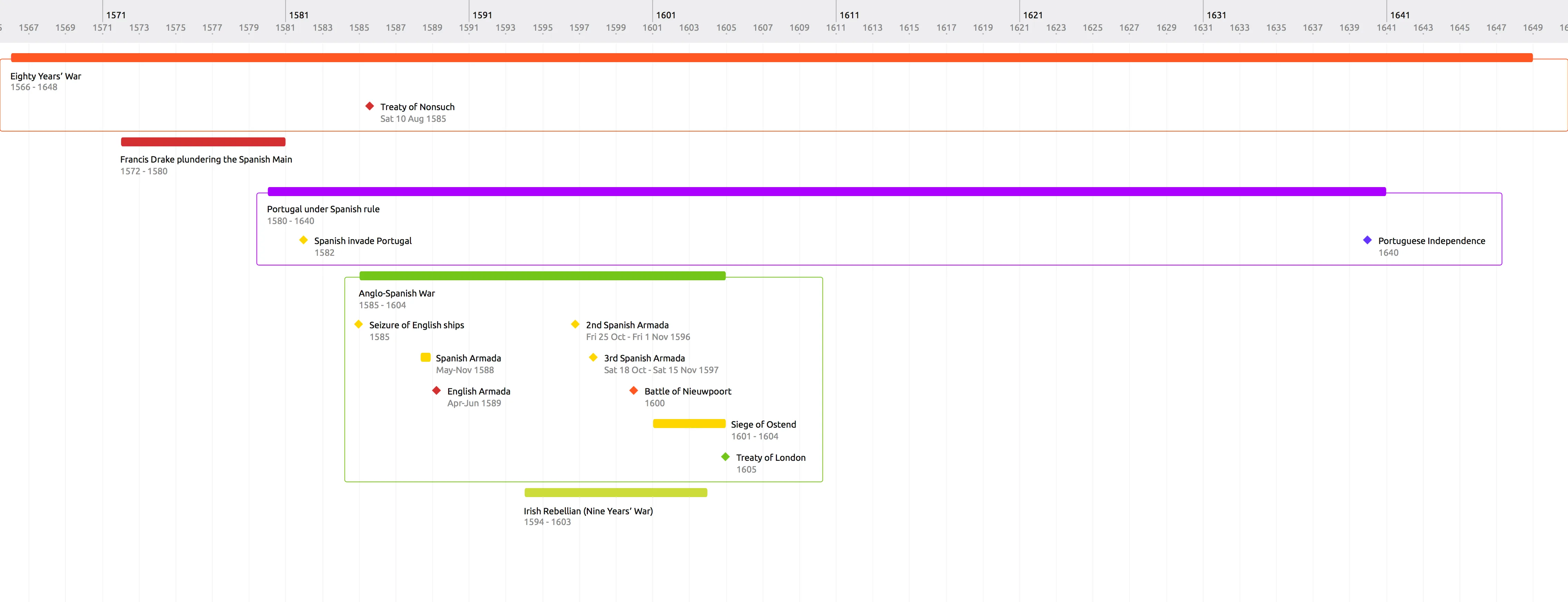Click the 1601 decade label on ruler
This screenshot has height=602, width=1568.
tap(665, 15)
